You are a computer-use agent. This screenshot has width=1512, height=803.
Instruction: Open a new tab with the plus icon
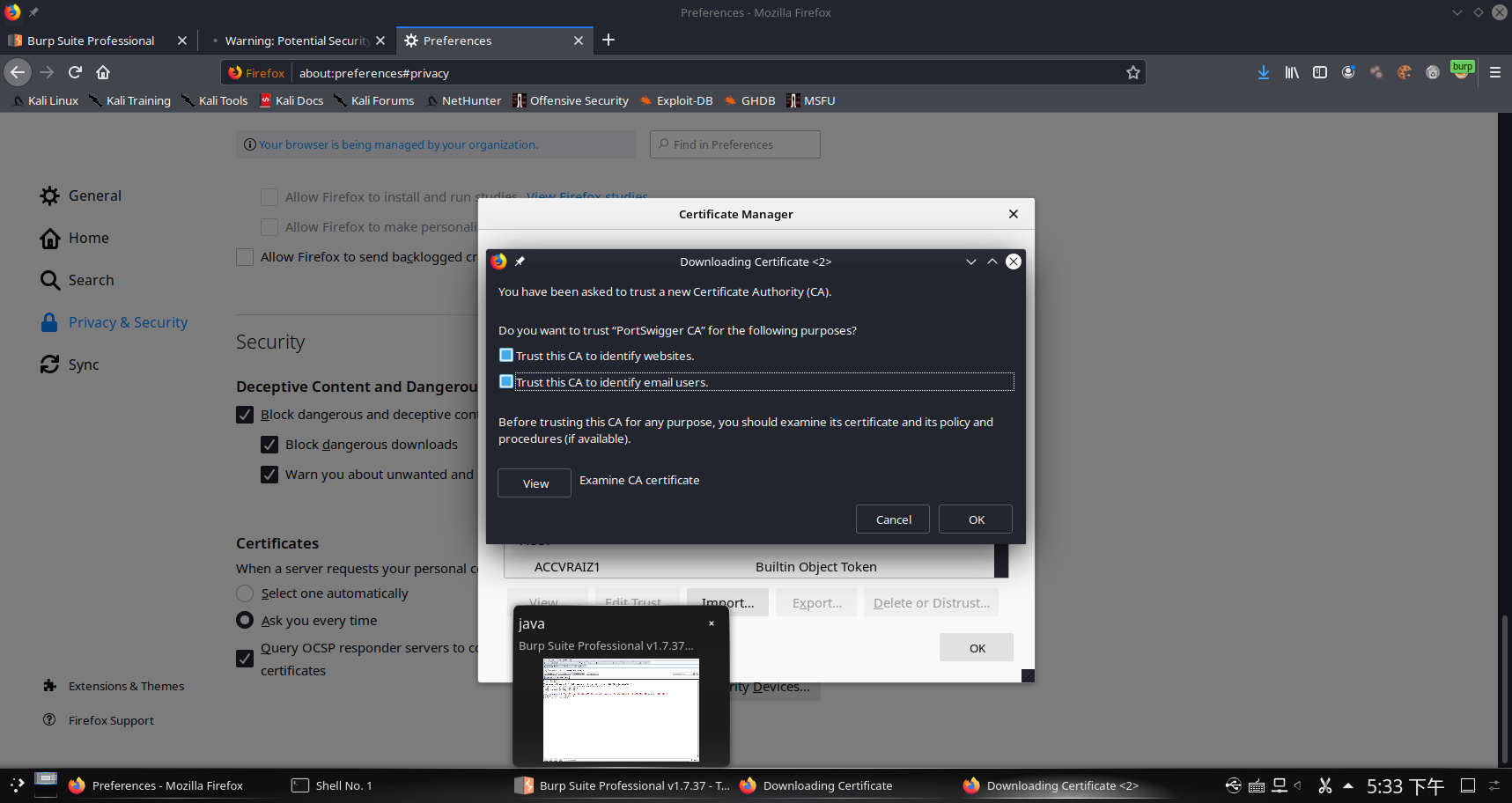point(608,40)
